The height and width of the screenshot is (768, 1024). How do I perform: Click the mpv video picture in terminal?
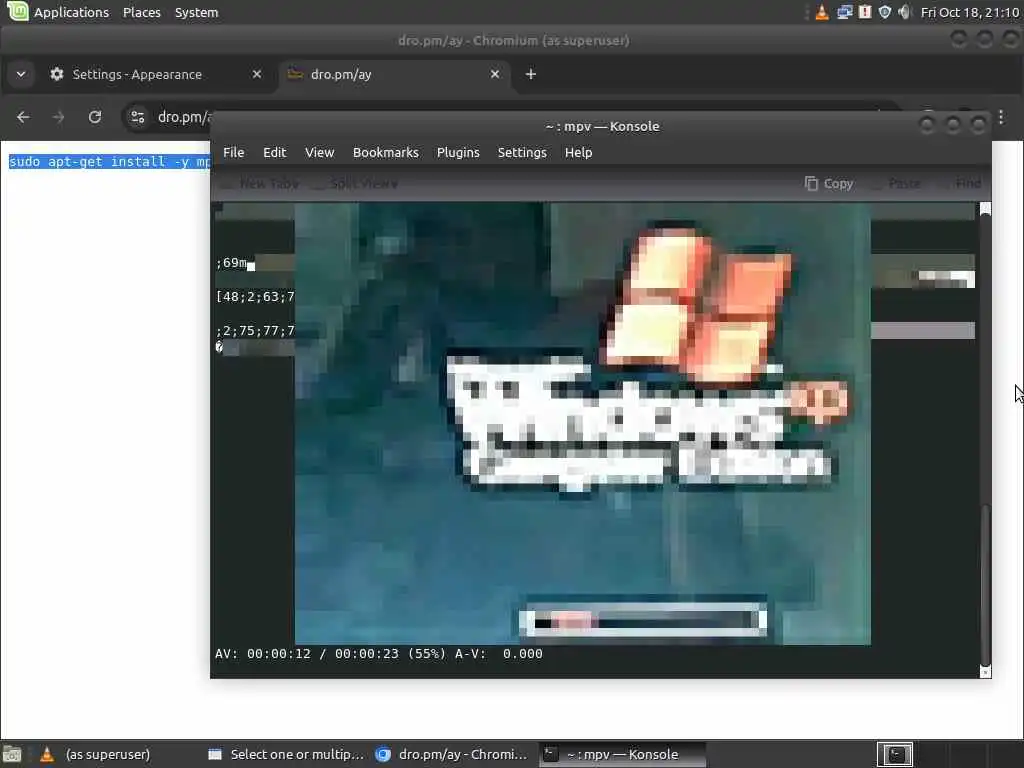pos(583,423)
